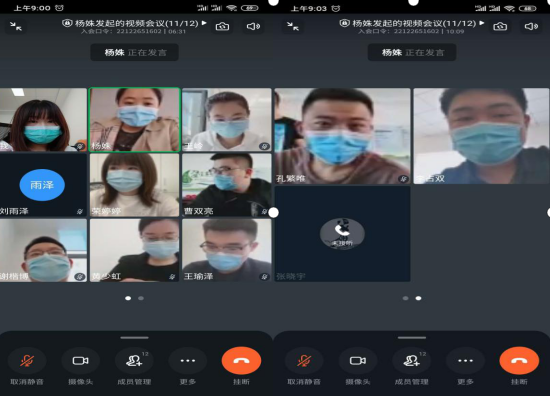Hang up call with right 挂断 button
The width and height of the screenshot is (550, 396).
point(519,361)
